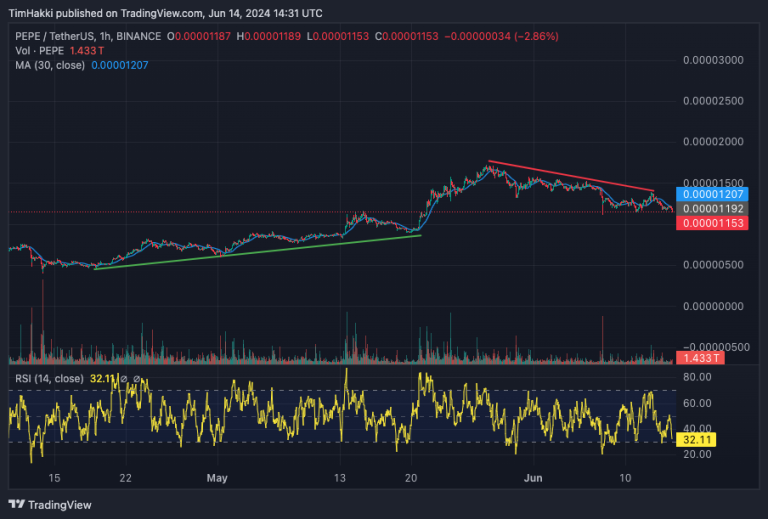Image resolution: width=768 pixels, height=519 pixels.
Task: Click the red 1.433T volume tag
Action: point(700,358)
